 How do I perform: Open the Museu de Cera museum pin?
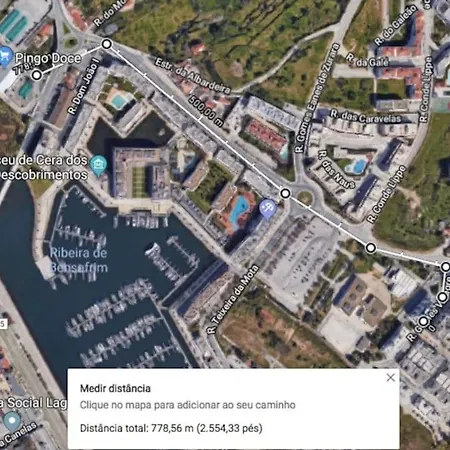(99, 166)
